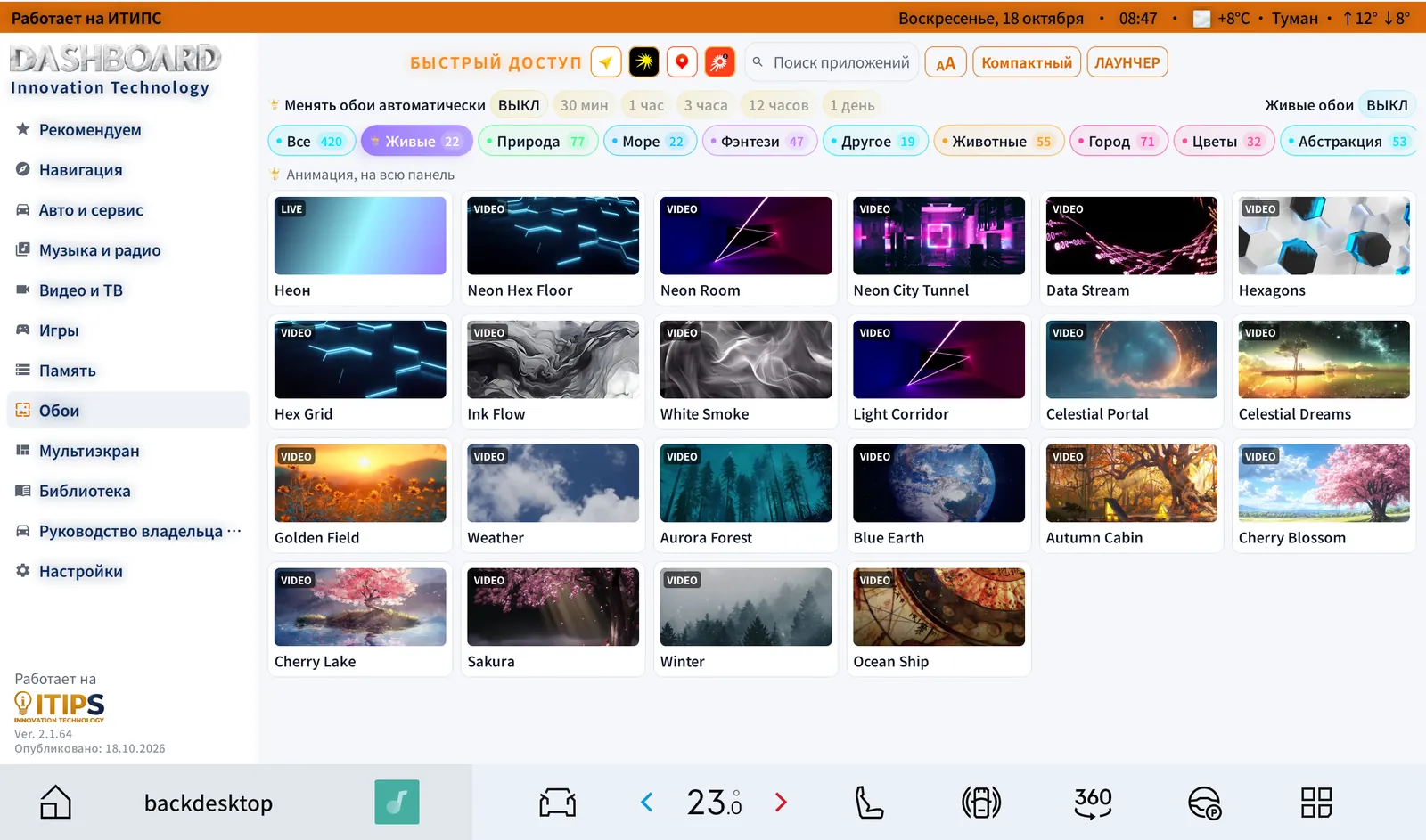Screen dimensions: 1426x840
Task: Decrease temperature with left arrow
Action: coord(647,803)
